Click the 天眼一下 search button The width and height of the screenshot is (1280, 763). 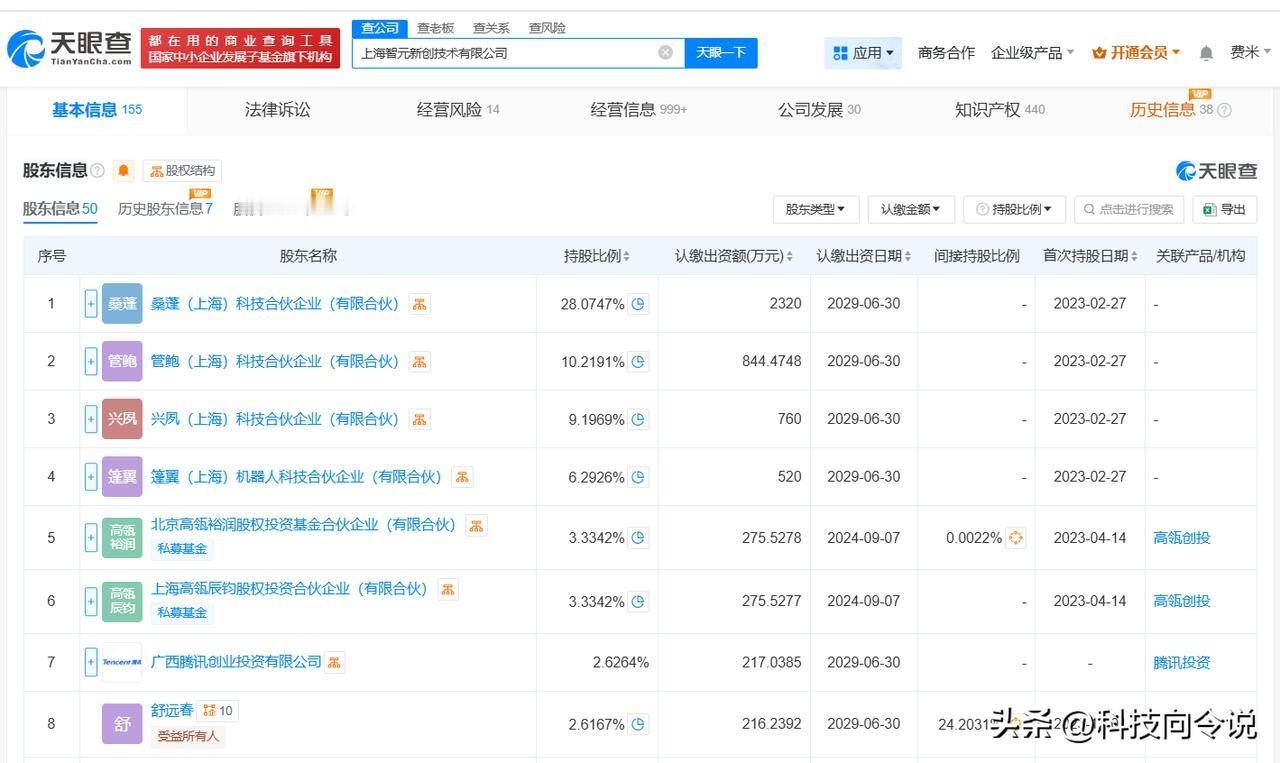(x=721, y=53)
